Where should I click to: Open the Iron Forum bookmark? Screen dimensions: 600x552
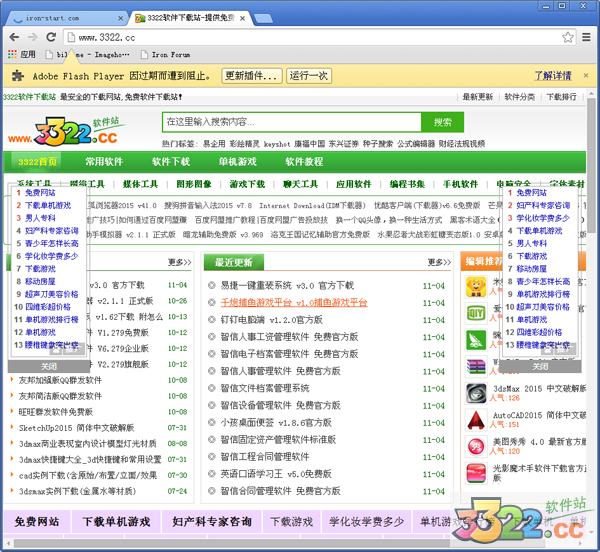point(165,55)
